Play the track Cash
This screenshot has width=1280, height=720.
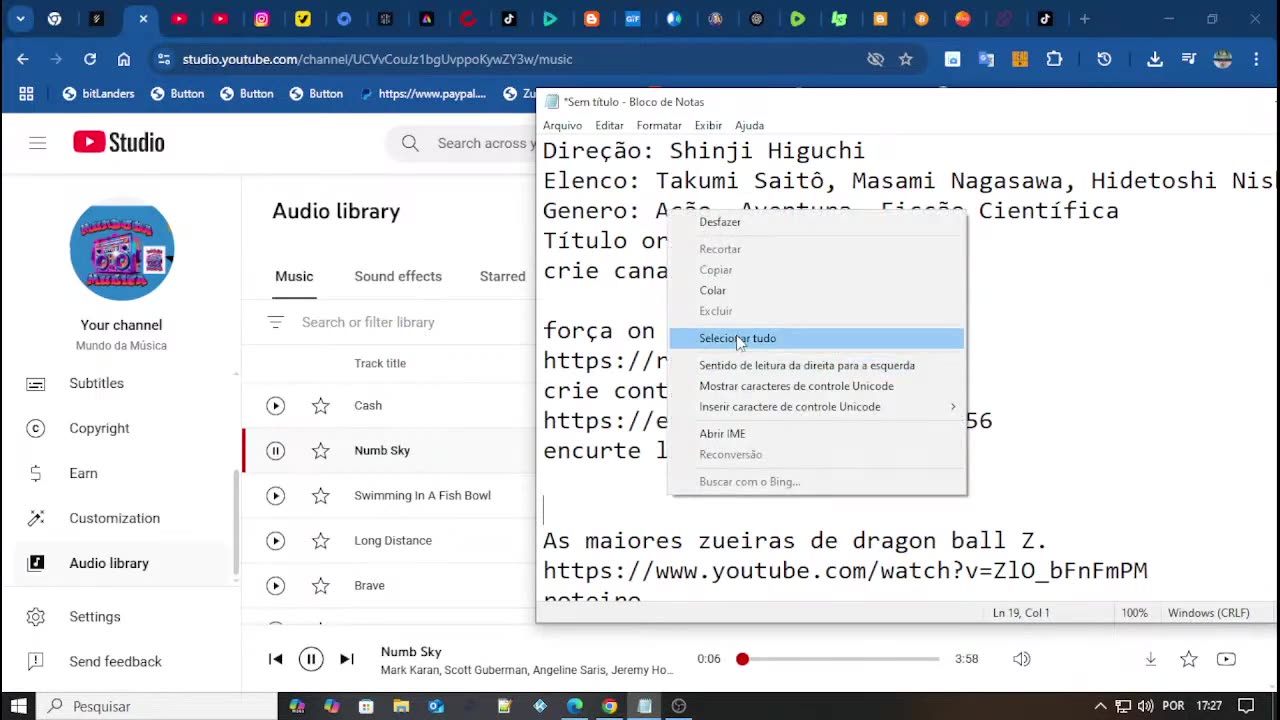point(276,406)
